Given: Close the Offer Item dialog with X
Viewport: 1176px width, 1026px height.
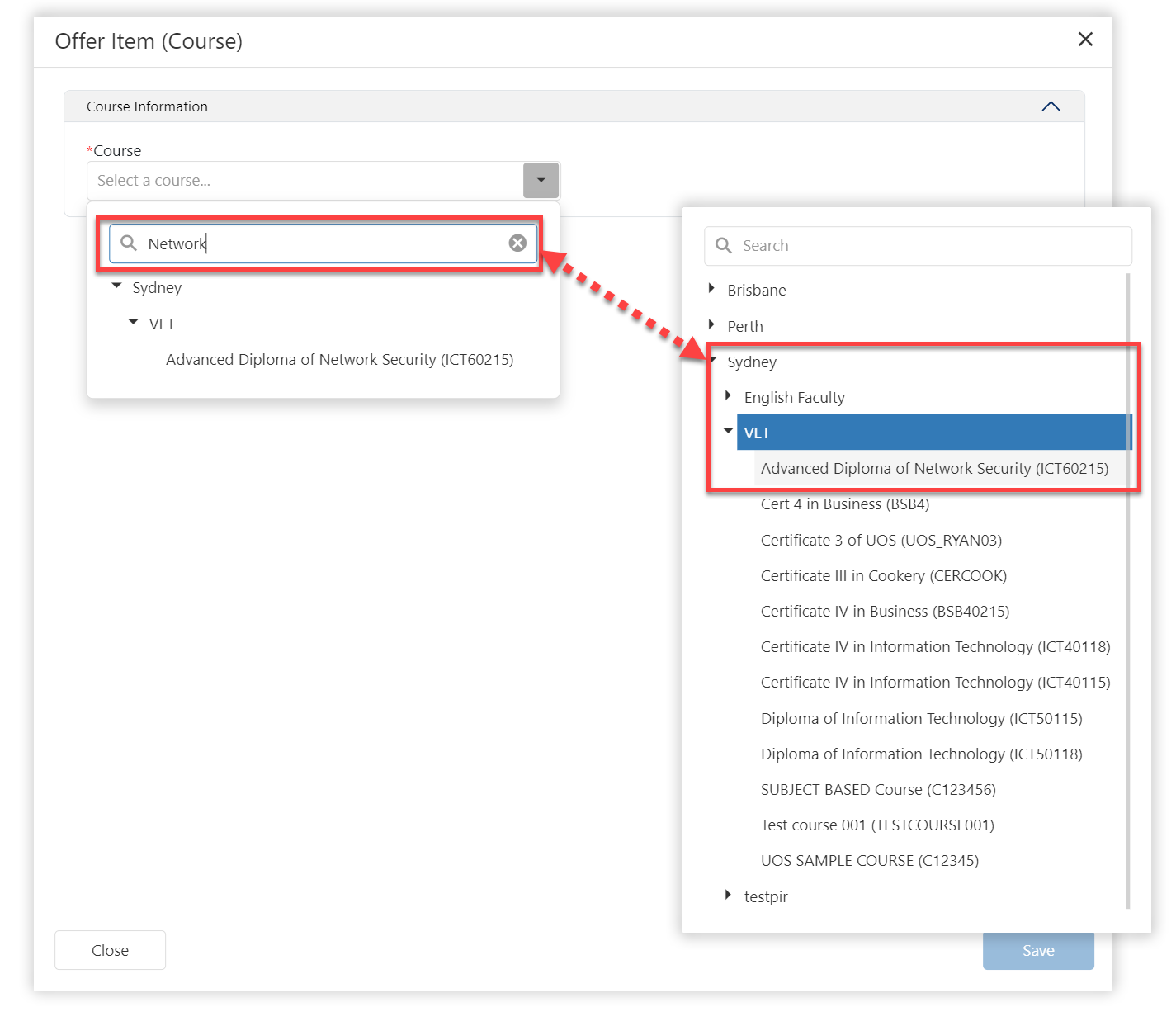Looking at the screenshot, I should (1085, 40).
